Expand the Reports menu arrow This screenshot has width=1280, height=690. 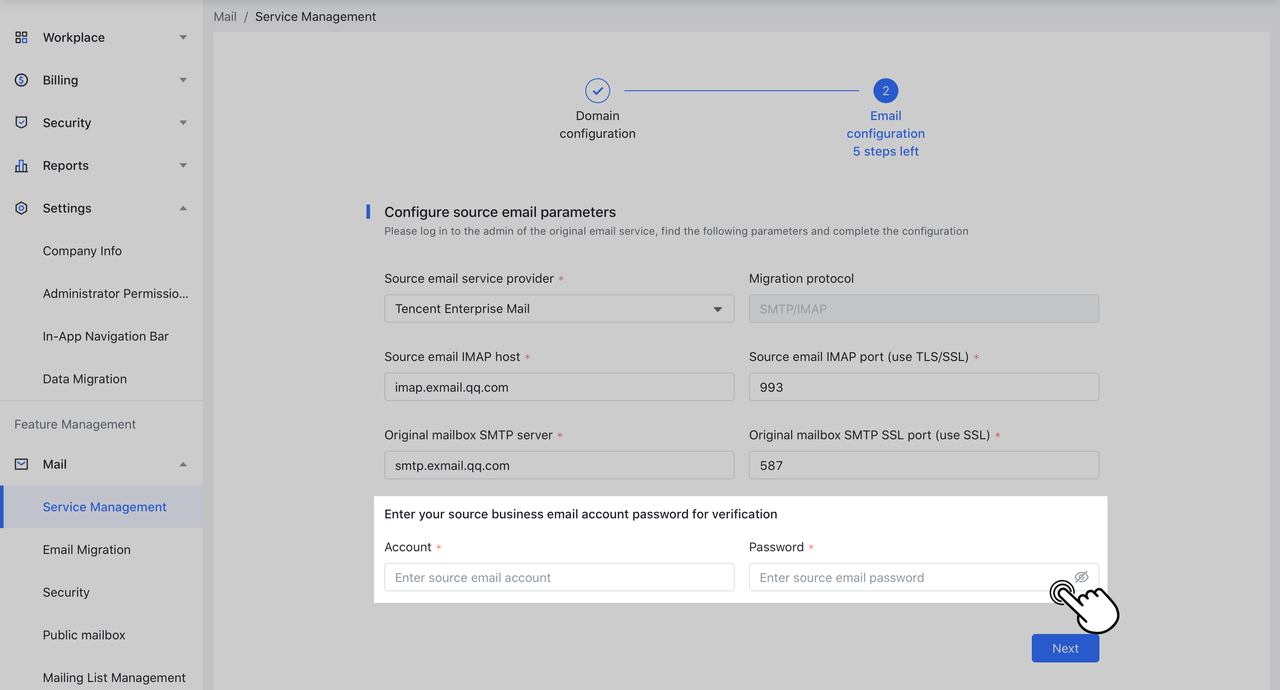tap(183, 166)
